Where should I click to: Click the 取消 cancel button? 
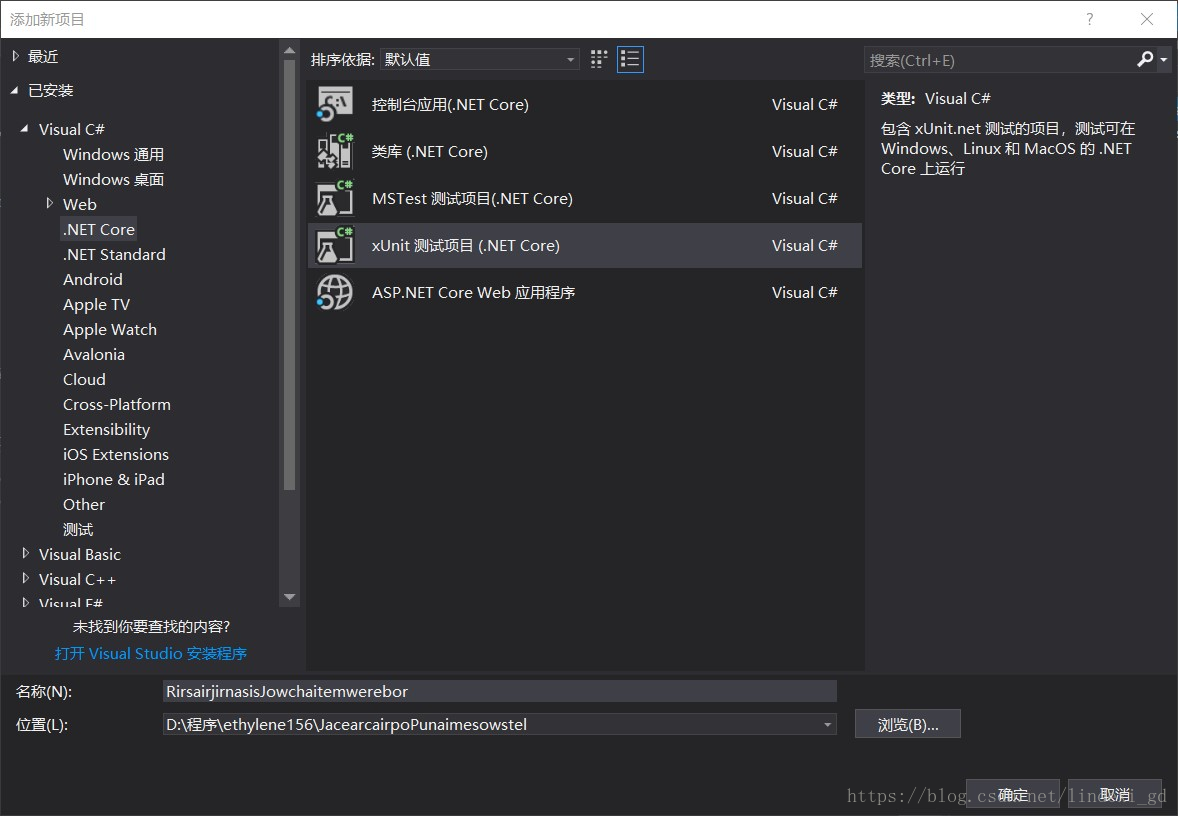tap(1115, 795)
